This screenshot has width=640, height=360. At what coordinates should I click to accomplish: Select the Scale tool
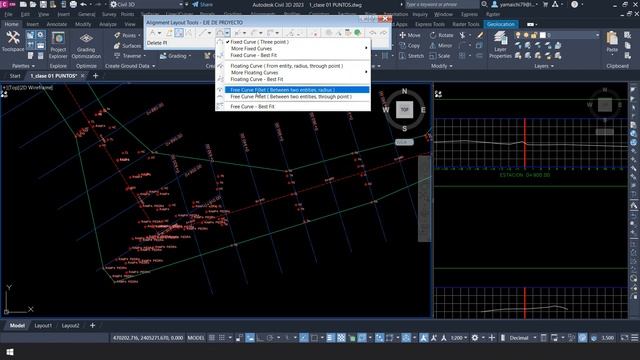click(440, 56)
